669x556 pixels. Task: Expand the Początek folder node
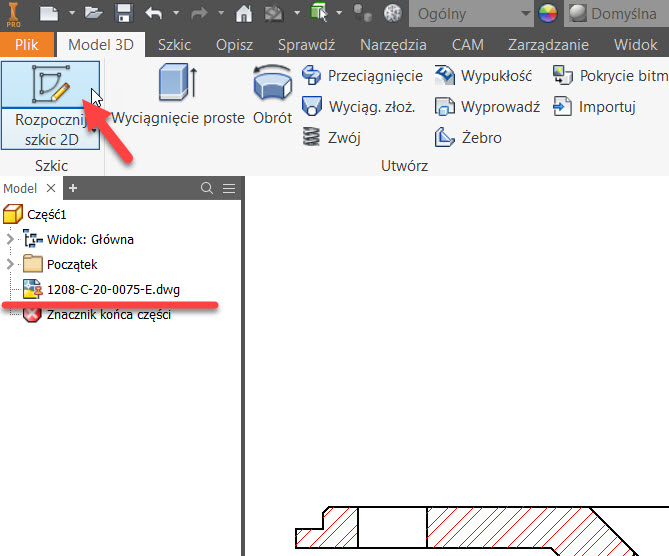pos(11,264)
